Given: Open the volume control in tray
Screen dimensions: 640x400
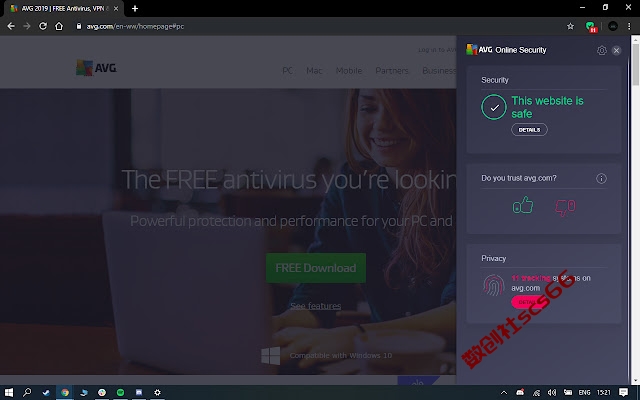Looking at the screenshot, I should (x=552, y=393).
